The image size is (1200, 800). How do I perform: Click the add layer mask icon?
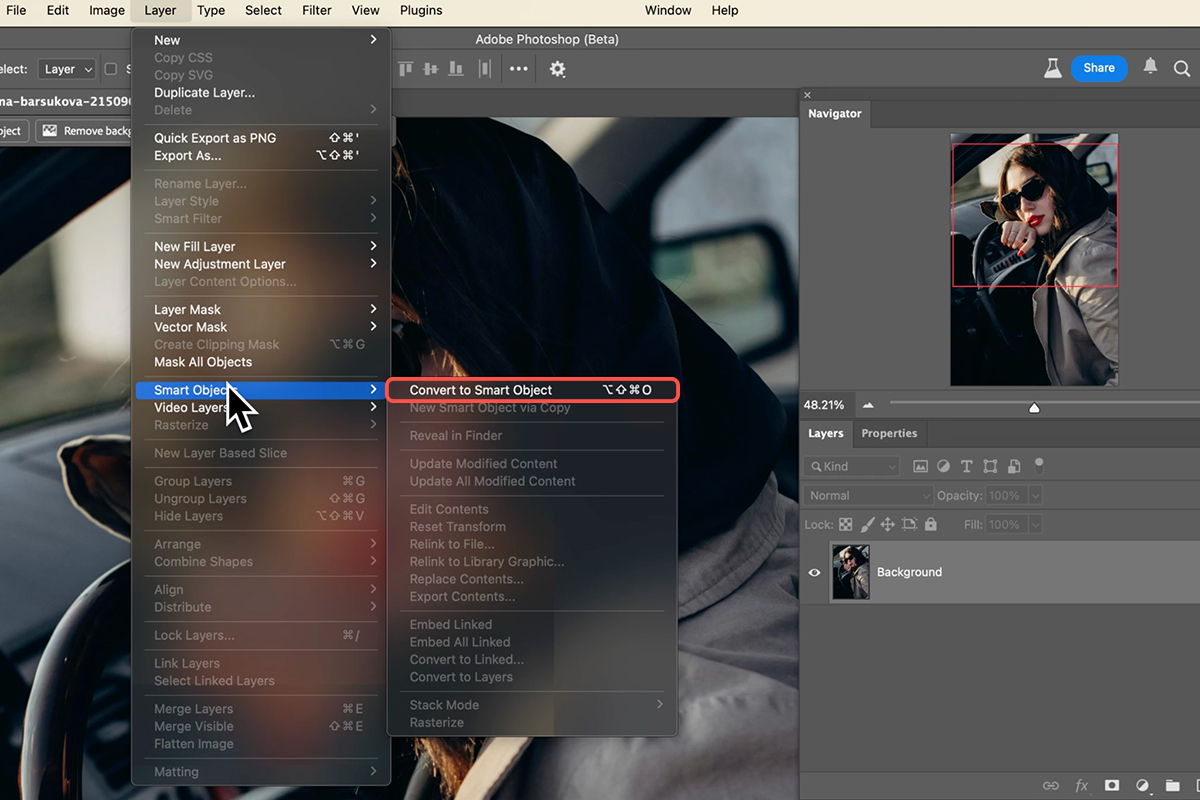click(1111, 786)
